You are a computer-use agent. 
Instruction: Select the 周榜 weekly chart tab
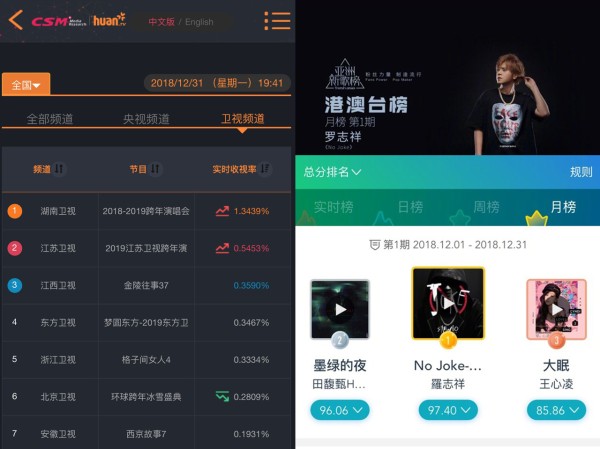[x=486, y=207]
